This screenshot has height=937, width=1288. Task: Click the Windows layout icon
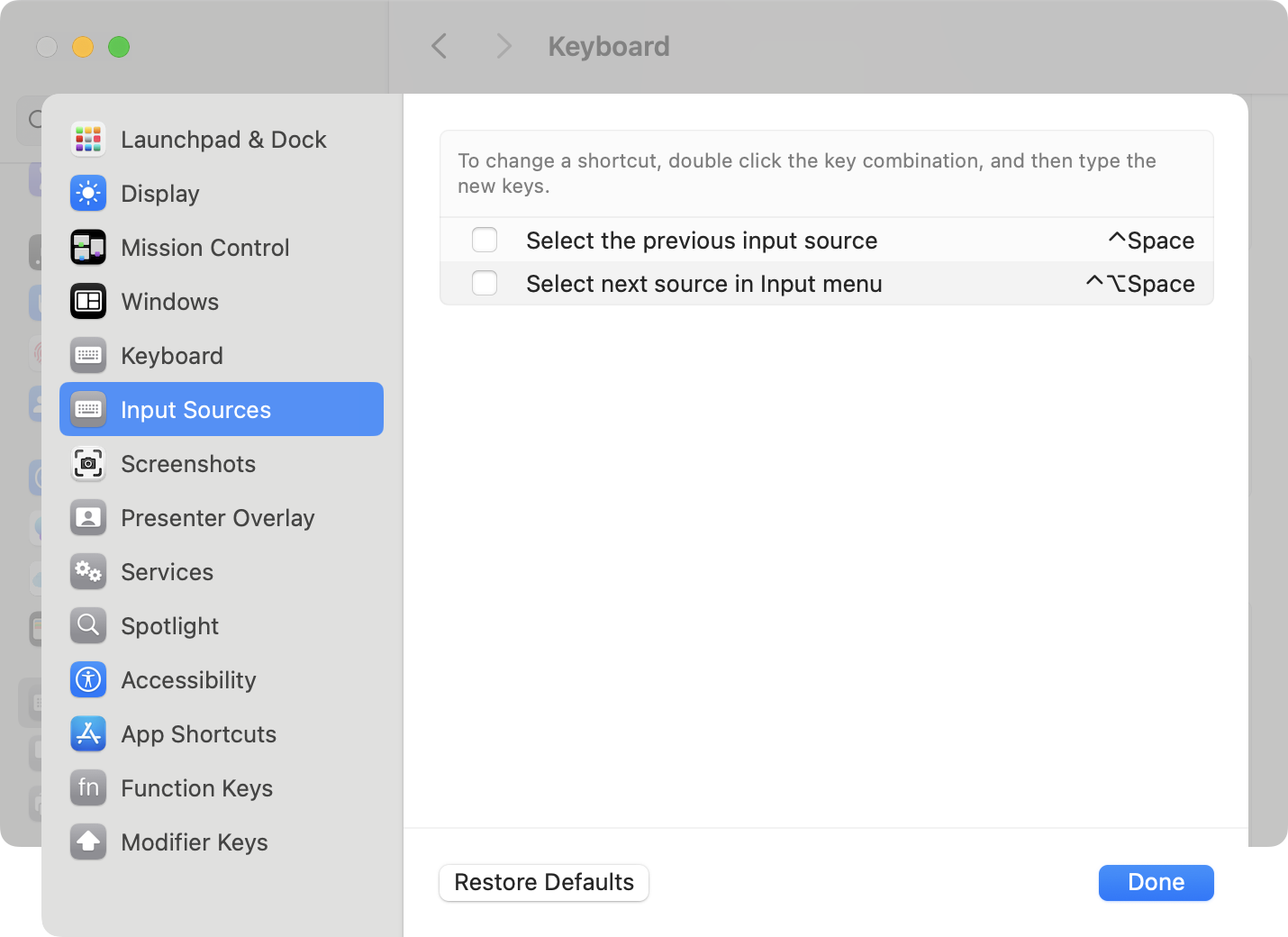pos(88,302)
